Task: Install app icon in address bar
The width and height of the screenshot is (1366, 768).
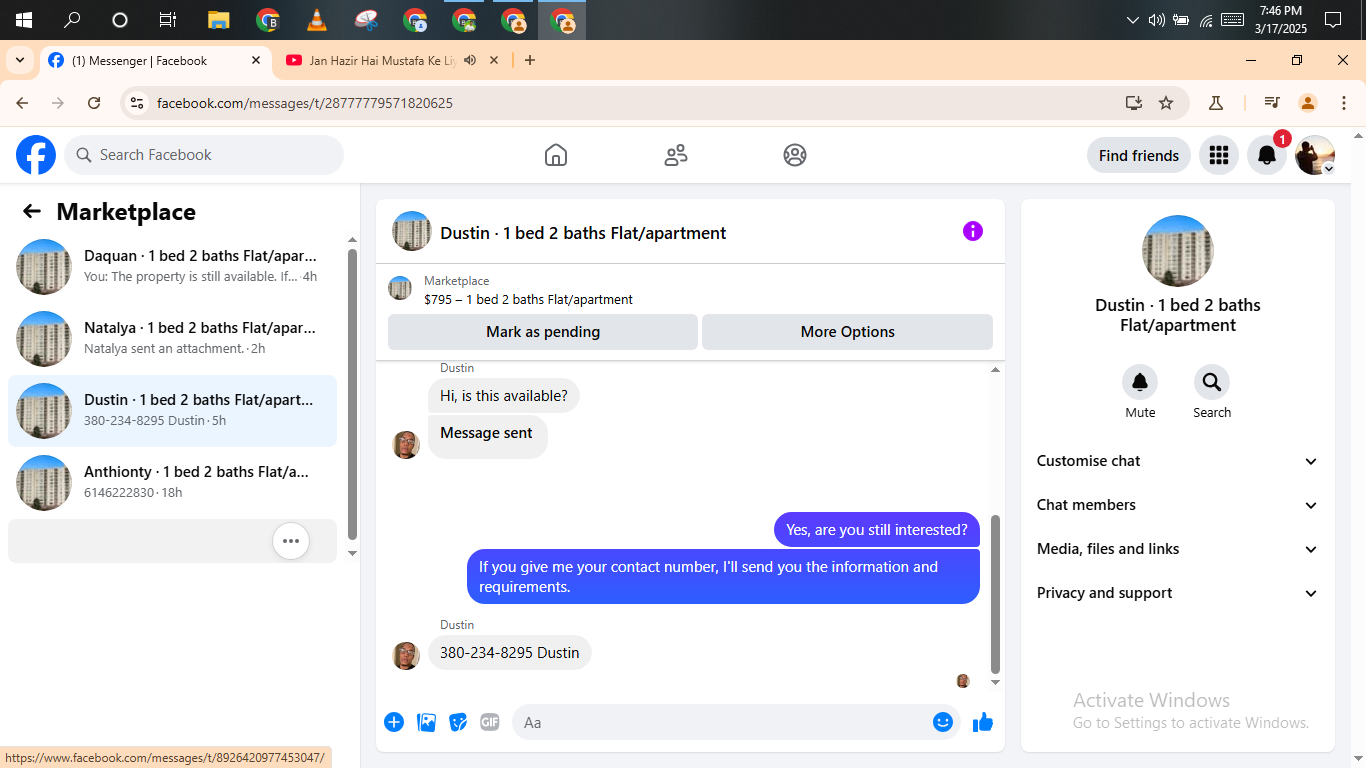Action: [x=1134, y=103]
